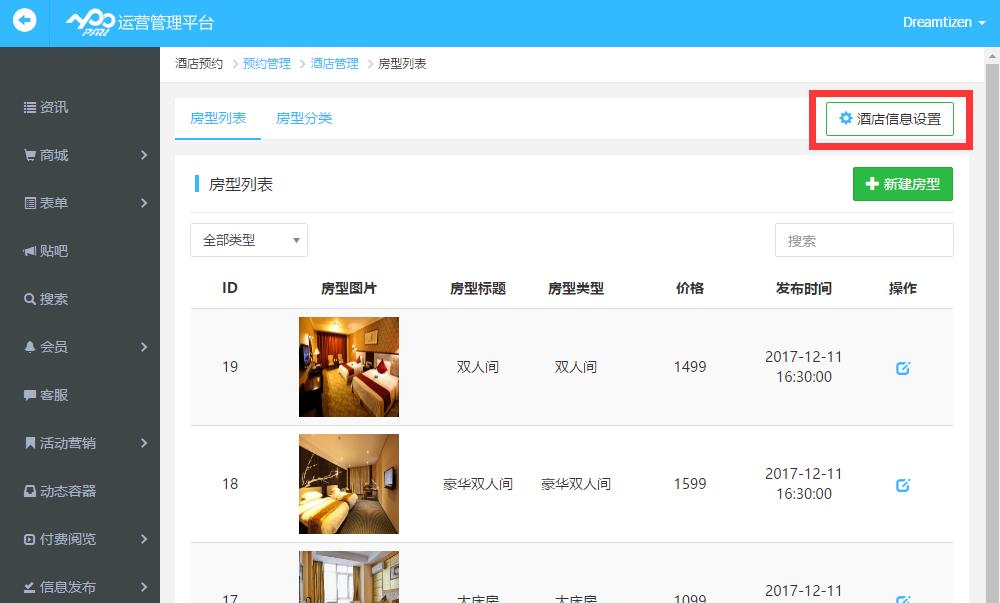Click the green 新建房型 button
Screen dimensions: 1000x603
click(902, 184)
